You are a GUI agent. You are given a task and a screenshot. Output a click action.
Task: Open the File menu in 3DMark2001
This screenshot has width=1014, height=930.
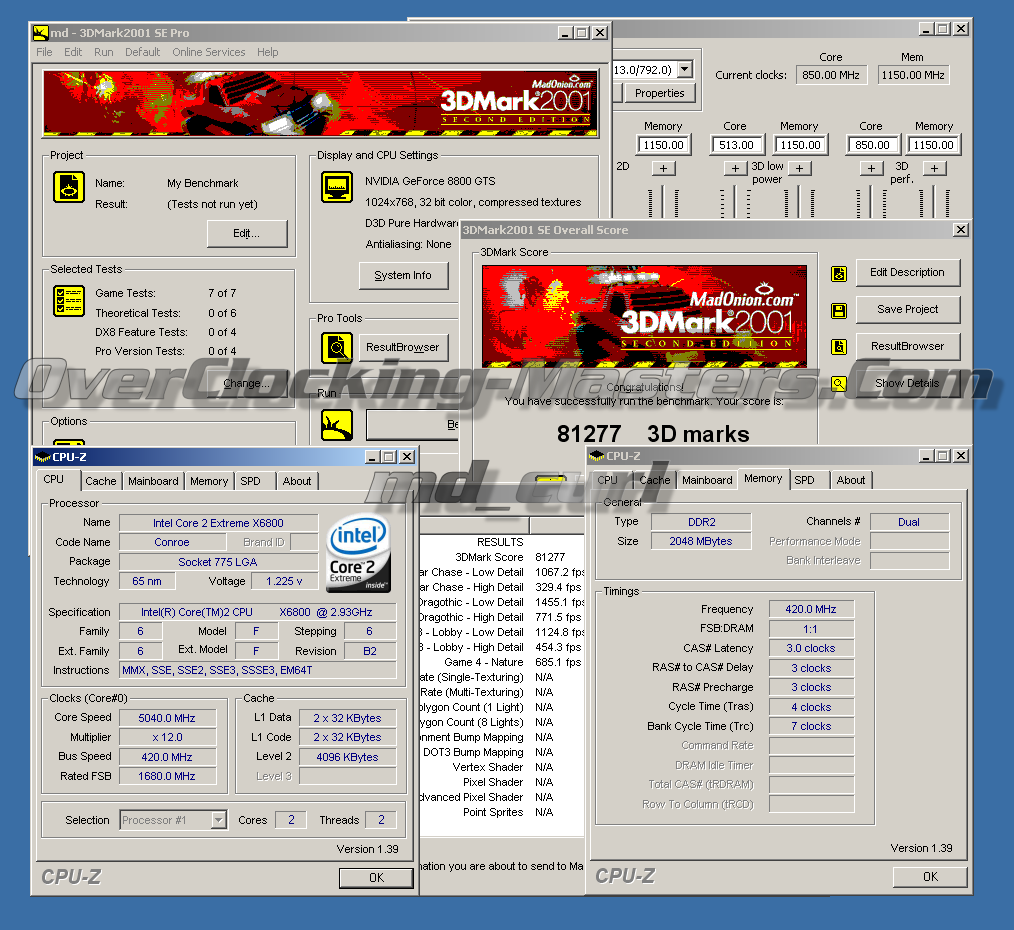click(x=44, y=52)
